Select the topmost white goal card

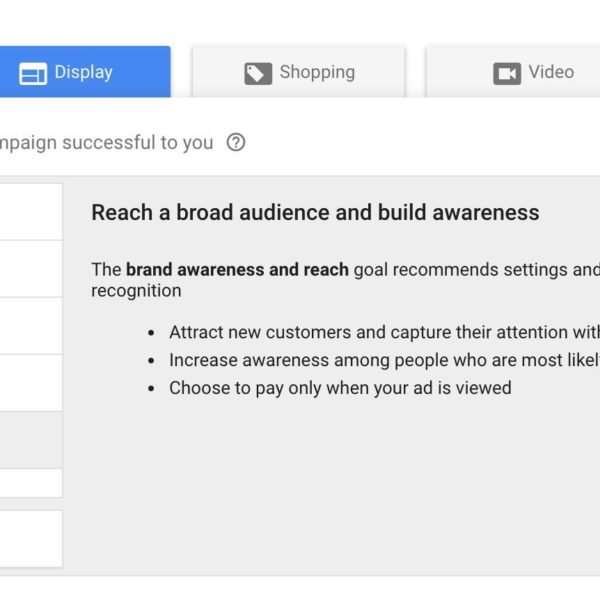click(30, 211)
